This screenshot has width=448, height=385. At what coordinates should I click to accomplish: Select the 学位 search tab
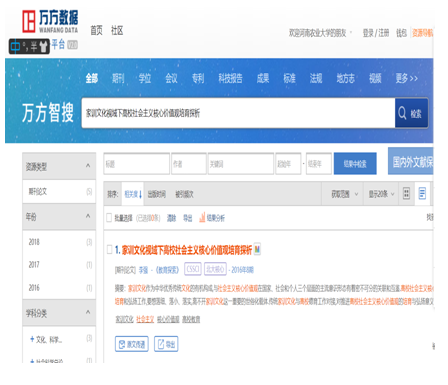click(145, 78)
